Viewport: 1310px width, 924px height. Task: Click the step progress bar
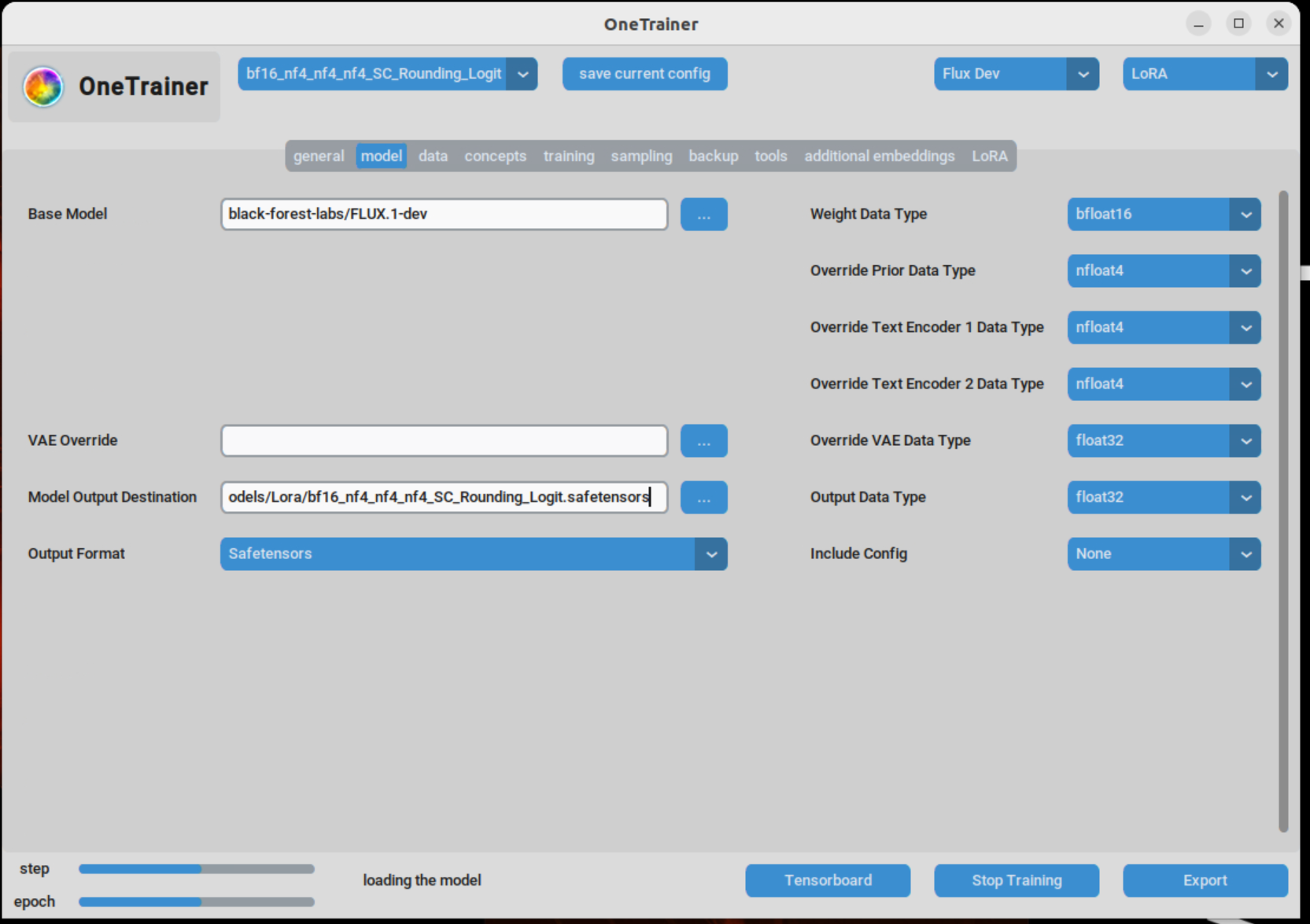point(197,869)
